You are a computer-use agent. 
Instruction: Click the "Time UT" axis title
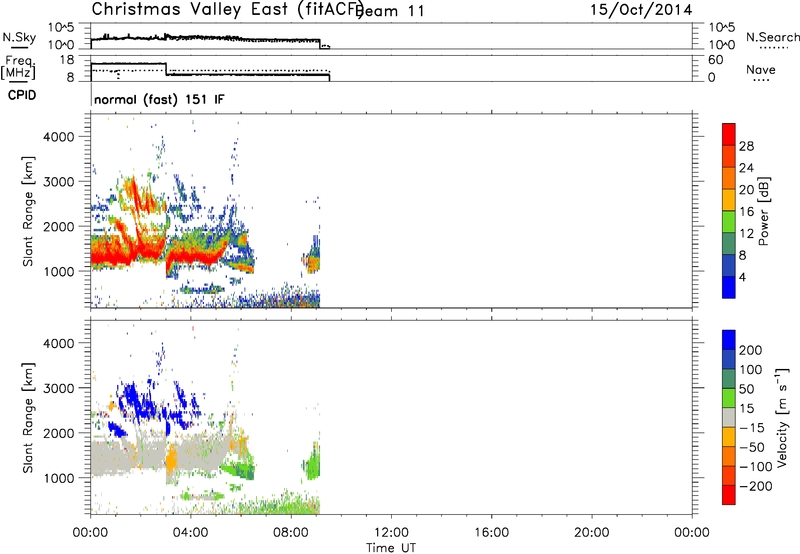(391, 548)
